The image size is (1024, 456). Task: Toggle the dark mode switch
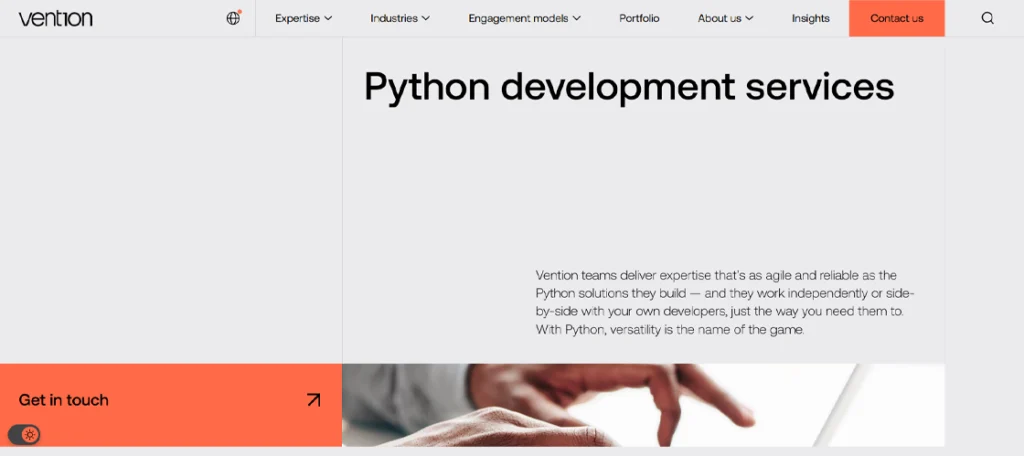pos(25,434)
